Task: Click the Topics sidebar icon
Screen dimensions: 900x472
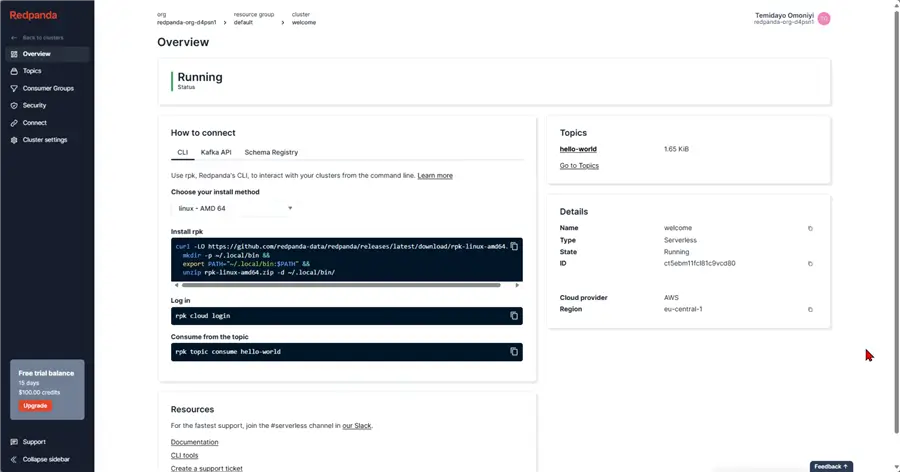Action: click(14, 71)
